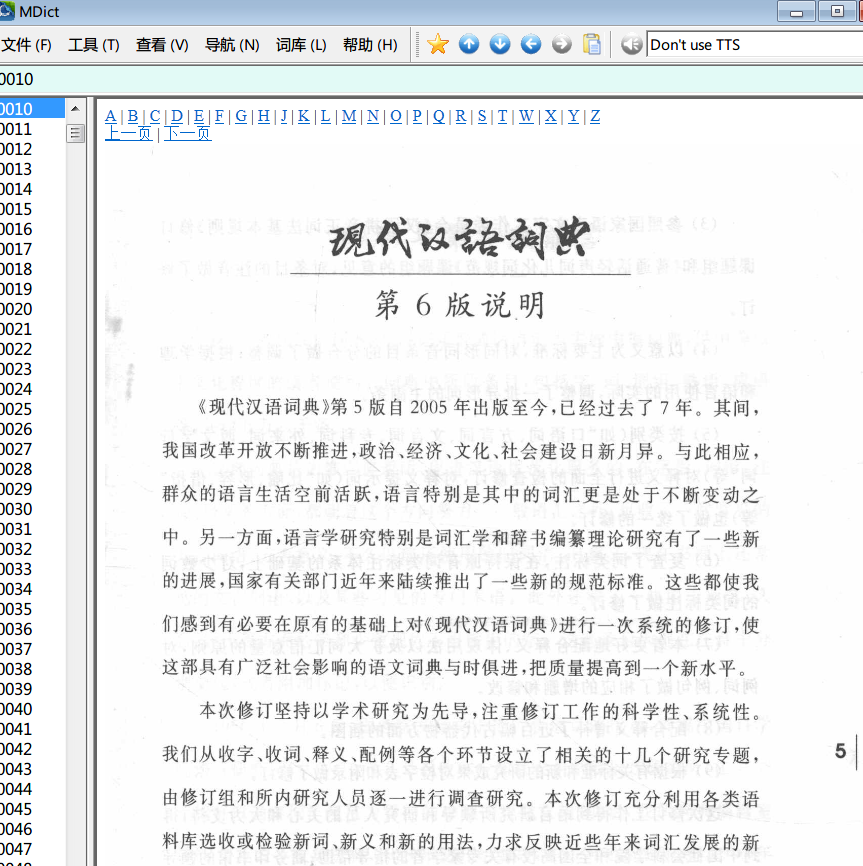Follow the letter L index link
The width and height of the screenshot is (863, 866).
[x=325, y=116]
